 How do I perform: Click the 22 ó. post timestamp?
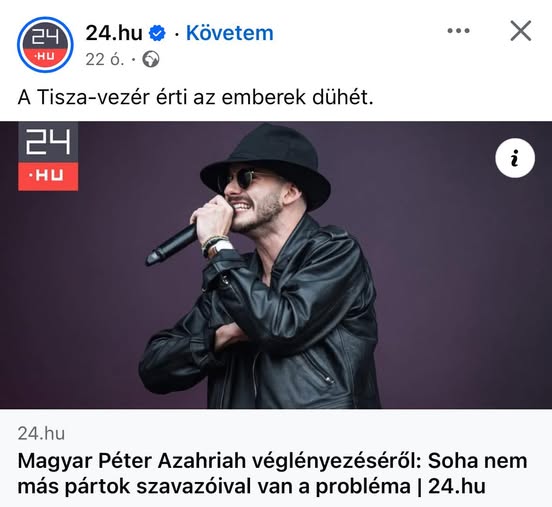[105, 60]
